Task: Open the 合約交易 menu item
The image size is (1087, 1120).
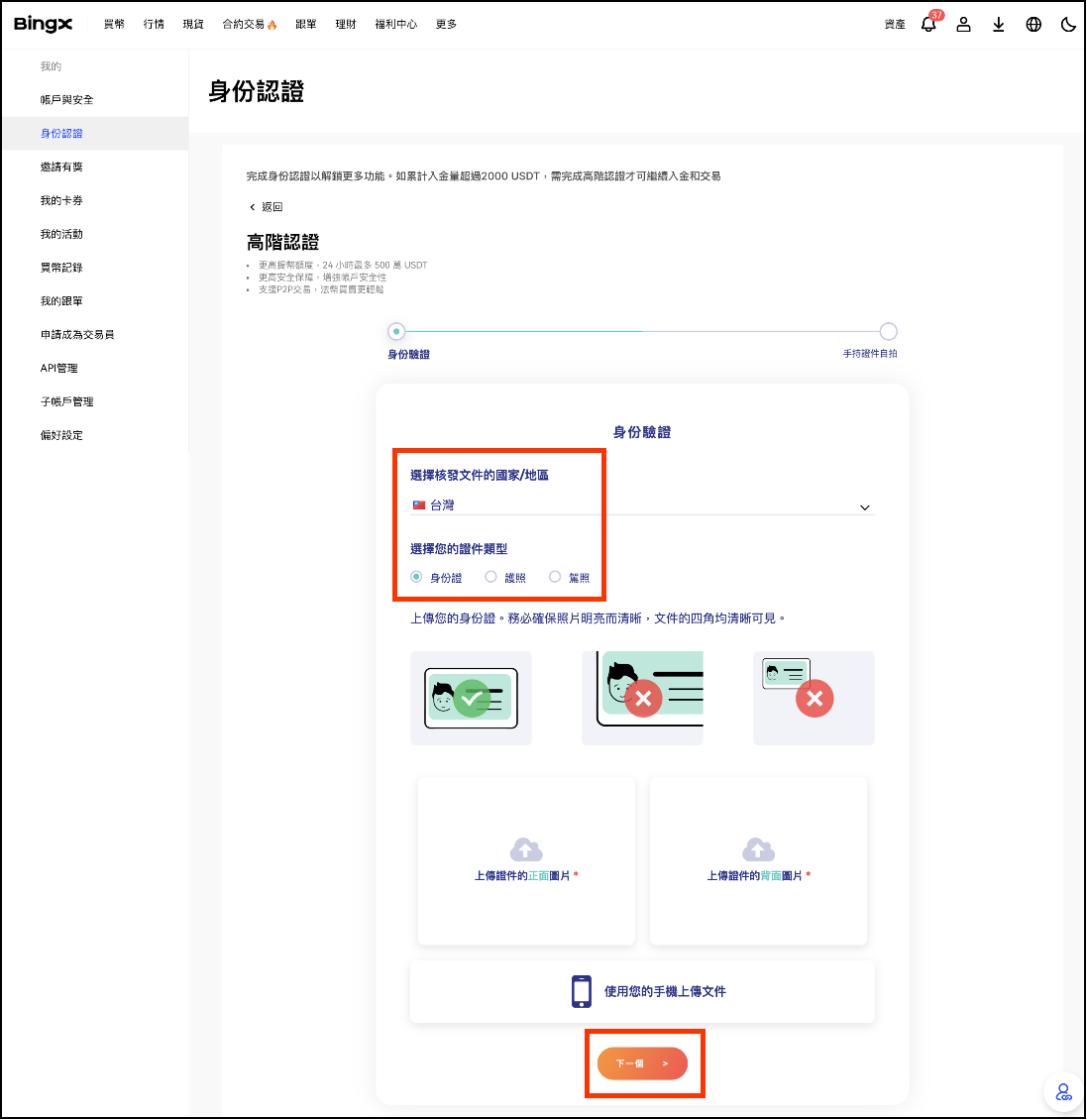Action: 249,24
